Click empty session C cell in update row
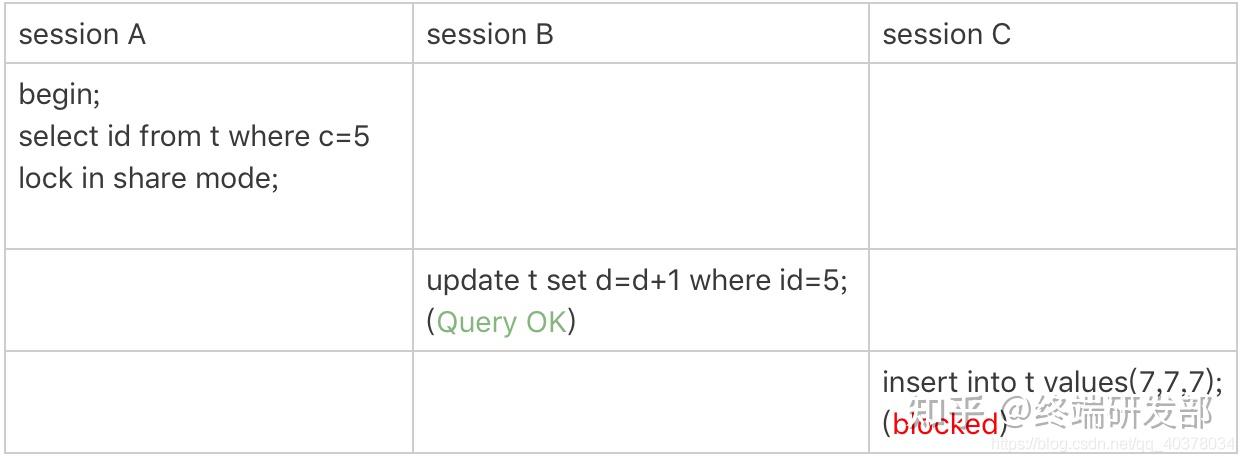This screenshot has height=462, width=1244. (x=1052, y=300)
